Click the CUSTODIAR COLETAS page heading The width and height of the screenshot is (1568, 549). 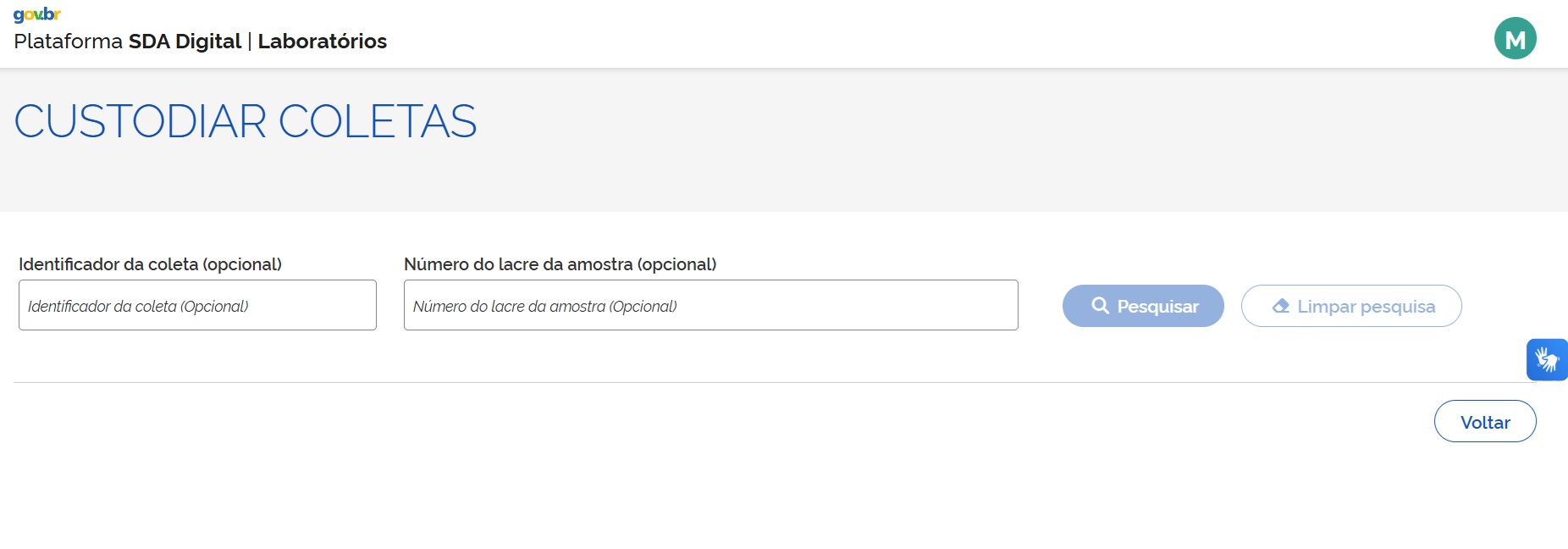tap(246, 122)
